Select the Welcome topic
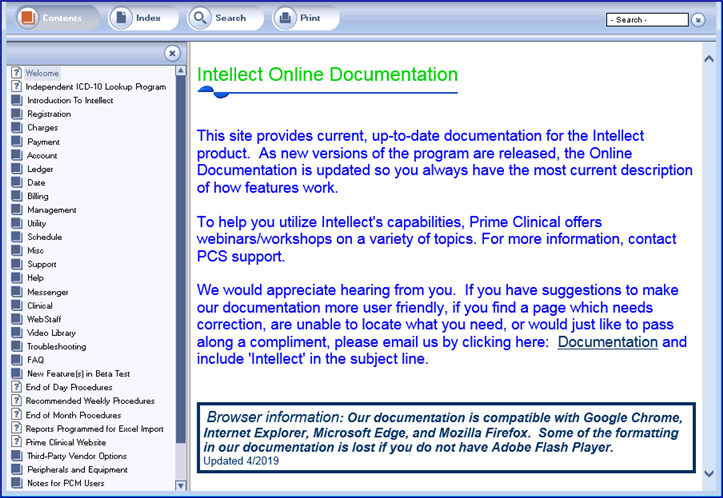Viewport: 723px width, 498px height. (x=42, y=73)
